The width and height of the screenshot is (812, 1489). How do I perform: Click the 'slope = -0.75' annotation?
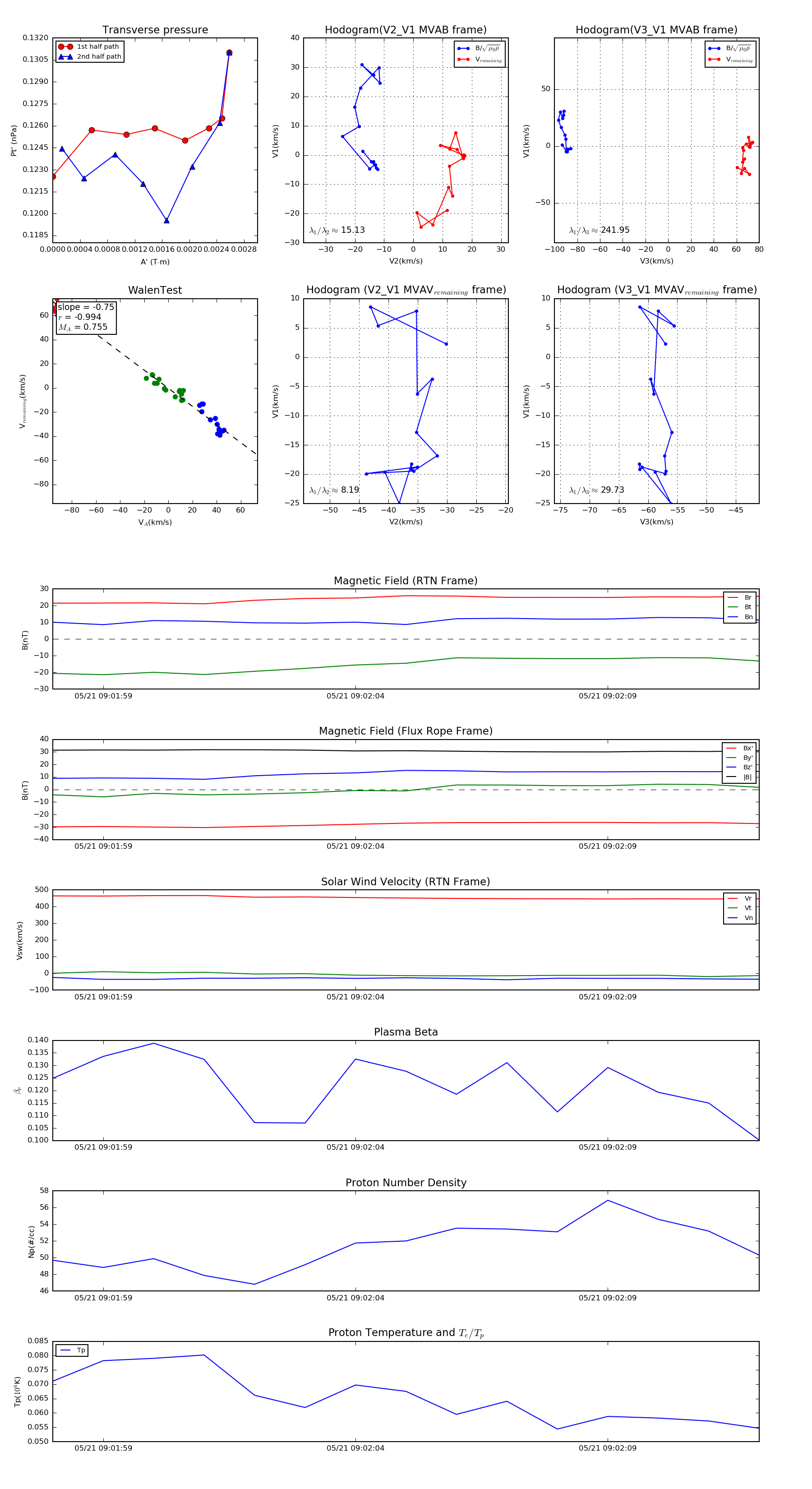[x=86, y=308]
